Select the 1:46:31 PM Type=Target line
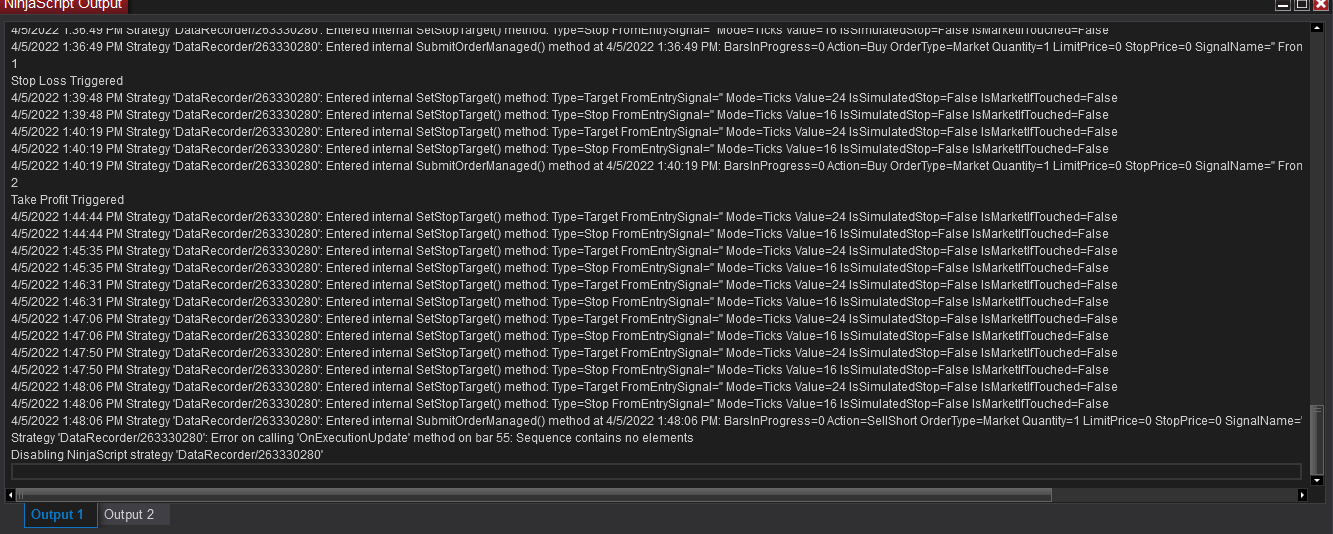Screen dimensions: 1333x534 564,285
